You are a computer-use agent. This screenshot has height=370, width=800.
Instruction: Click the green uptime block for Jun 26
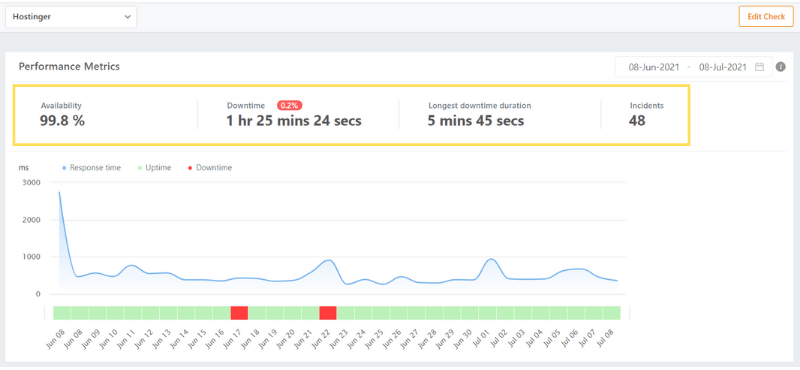tap(399, 313)
